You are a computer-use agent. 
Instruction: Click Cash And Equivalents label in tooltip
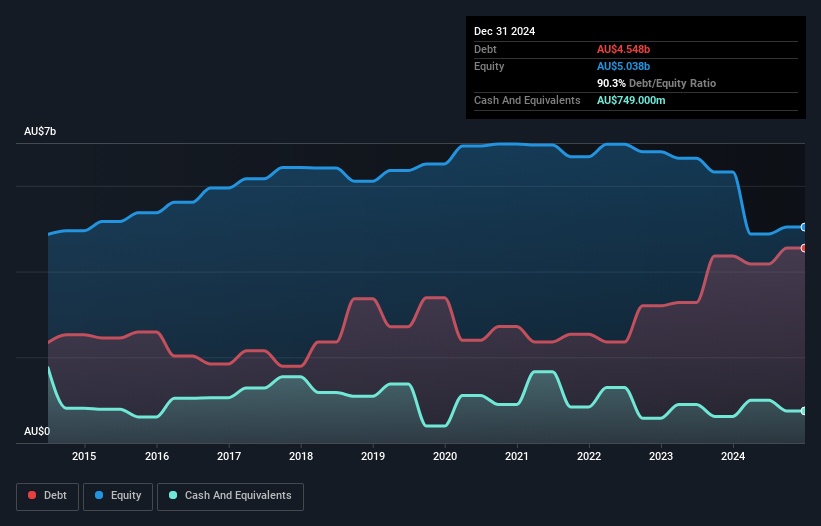pyautogui.click(x=527, y=100)
